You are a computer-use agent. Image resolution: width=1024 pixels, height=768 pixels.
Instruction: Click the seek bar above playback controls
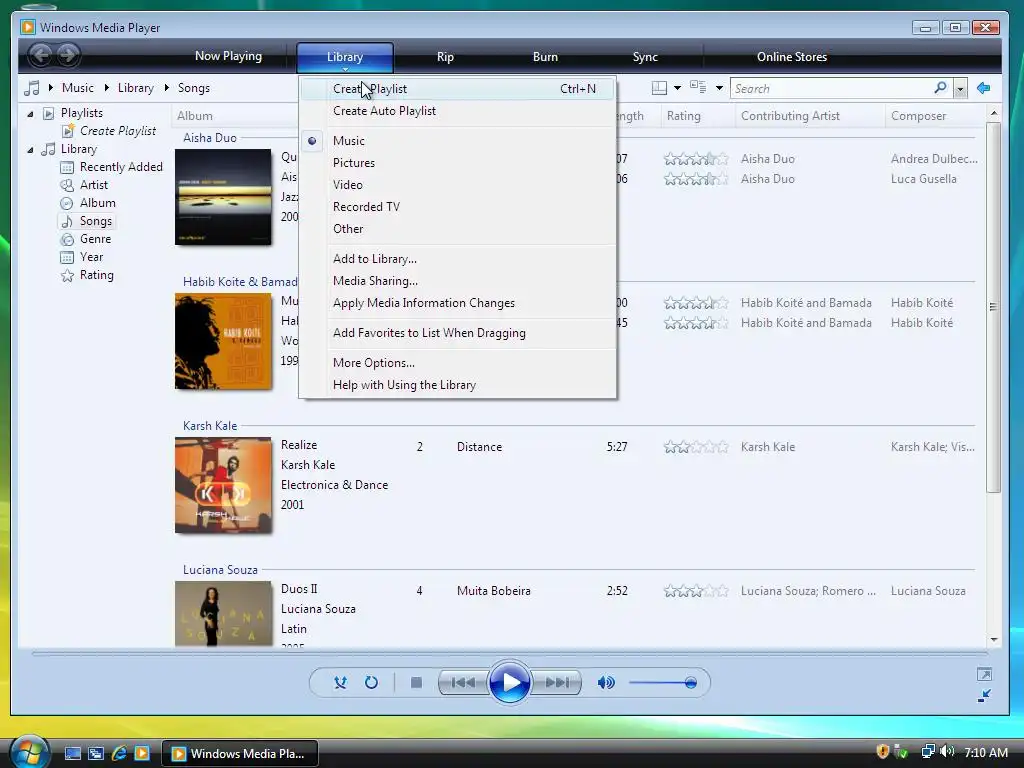(509, 654)
